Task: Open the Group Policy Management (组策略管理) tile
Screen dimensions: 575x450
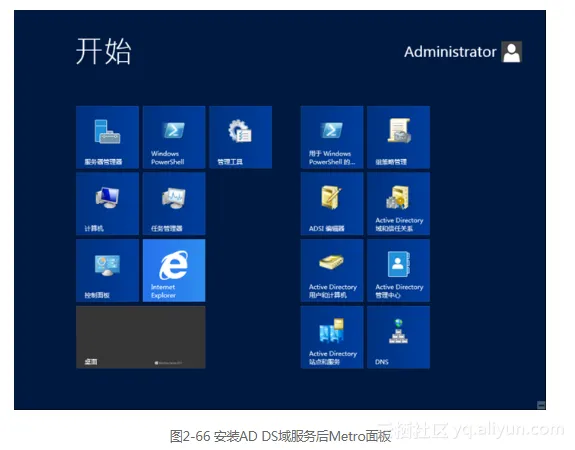Action: click(x=399, y=137)
